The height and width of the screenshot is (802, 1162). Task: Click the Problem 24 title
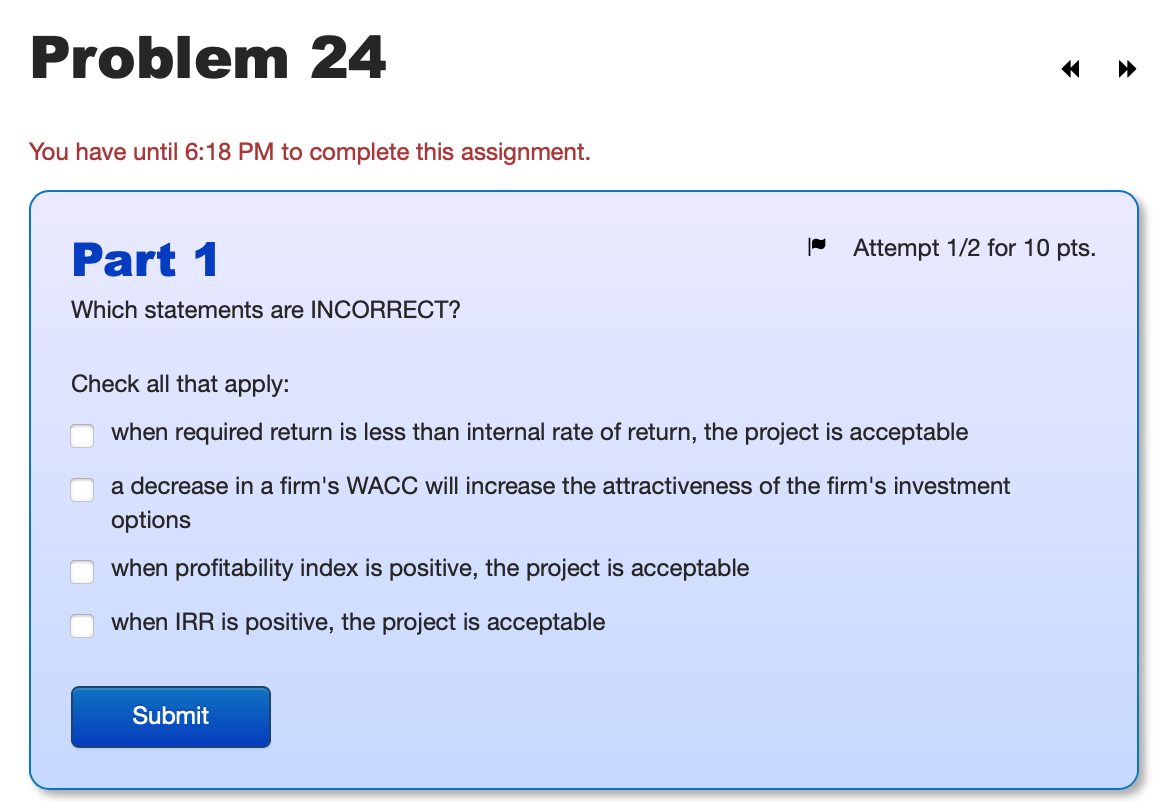click(207, 58)
